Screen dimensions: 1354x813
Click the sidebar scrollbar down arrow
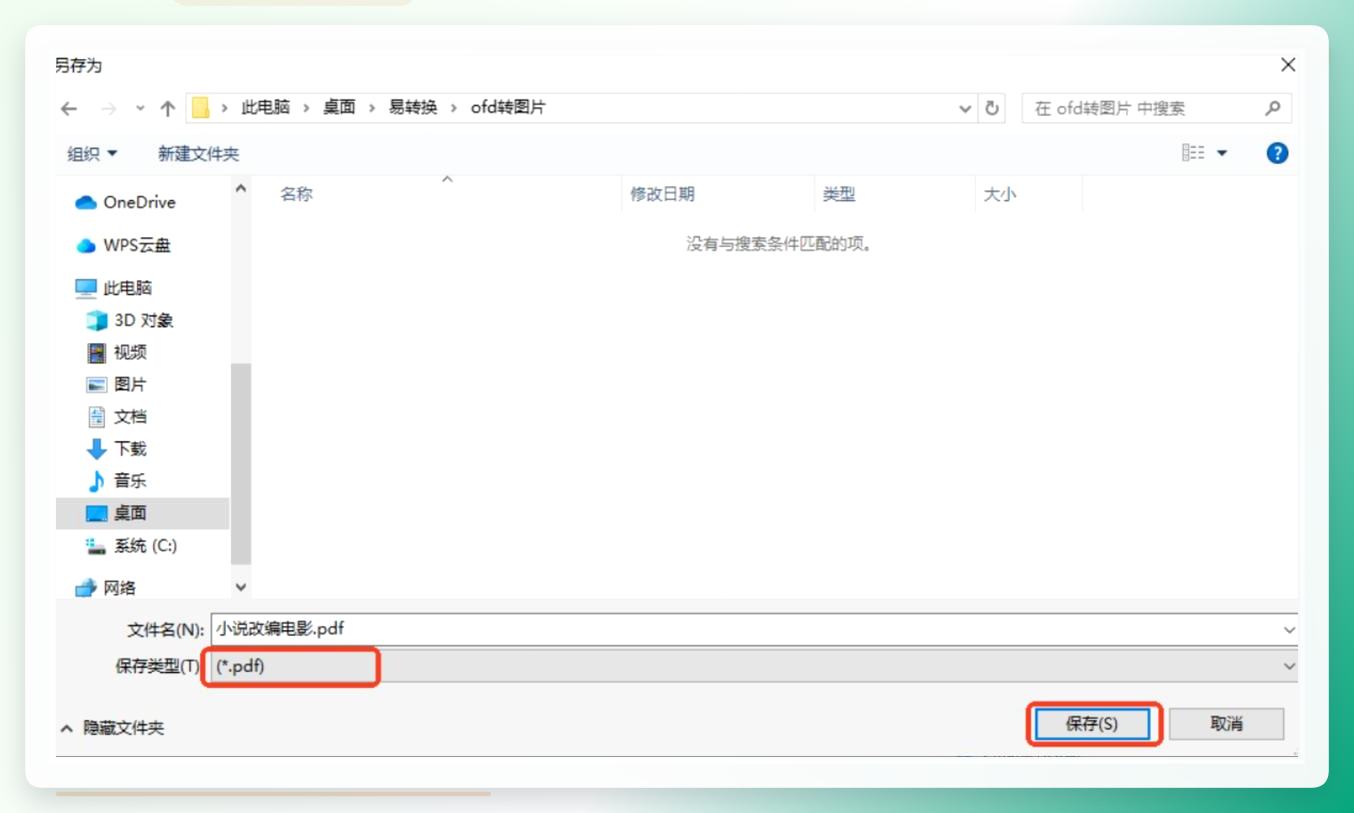[241, 587]
